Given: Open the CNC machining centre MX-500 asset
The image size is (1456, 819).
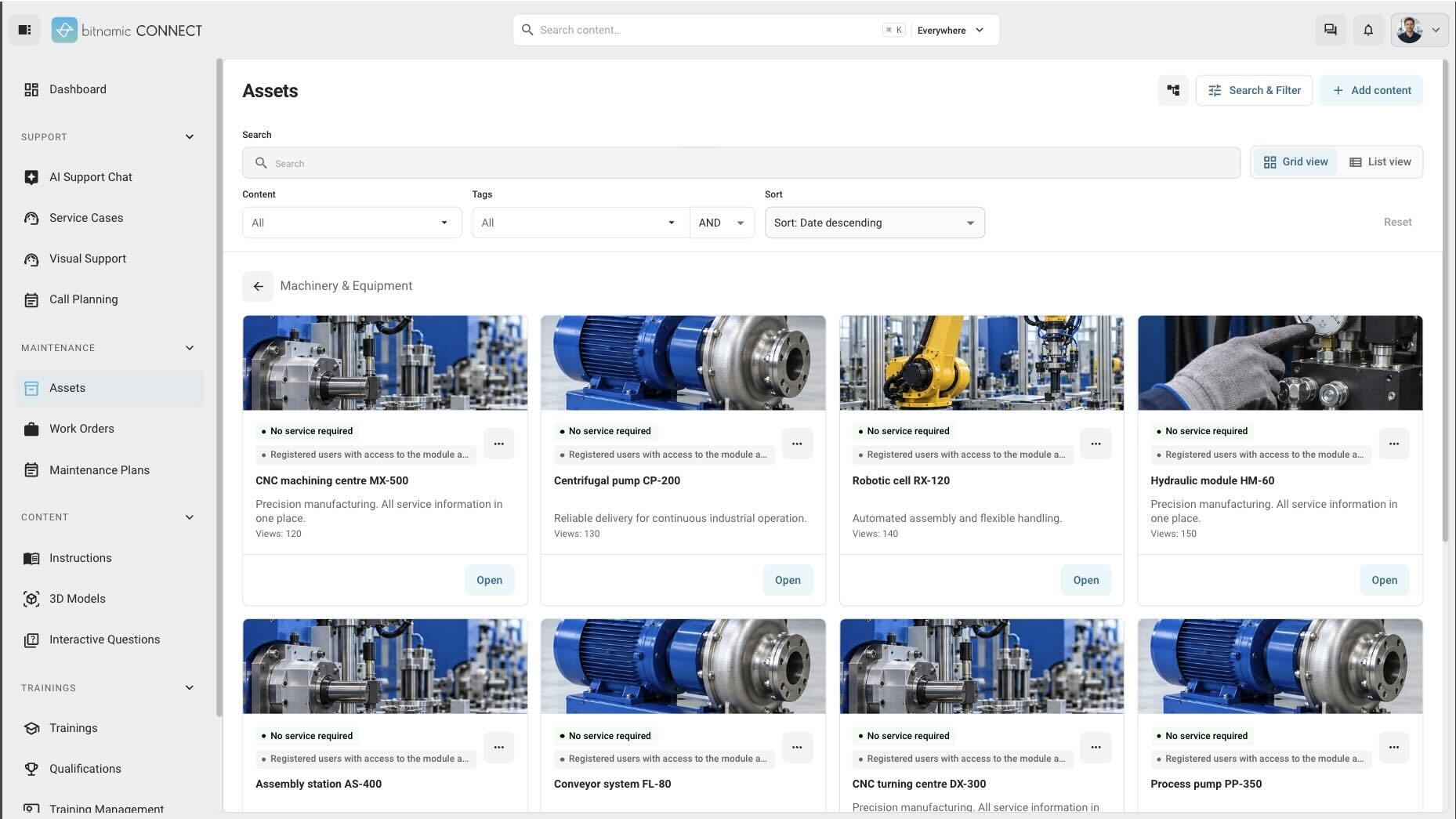Looking at the screenshot, I should point(489,580).
